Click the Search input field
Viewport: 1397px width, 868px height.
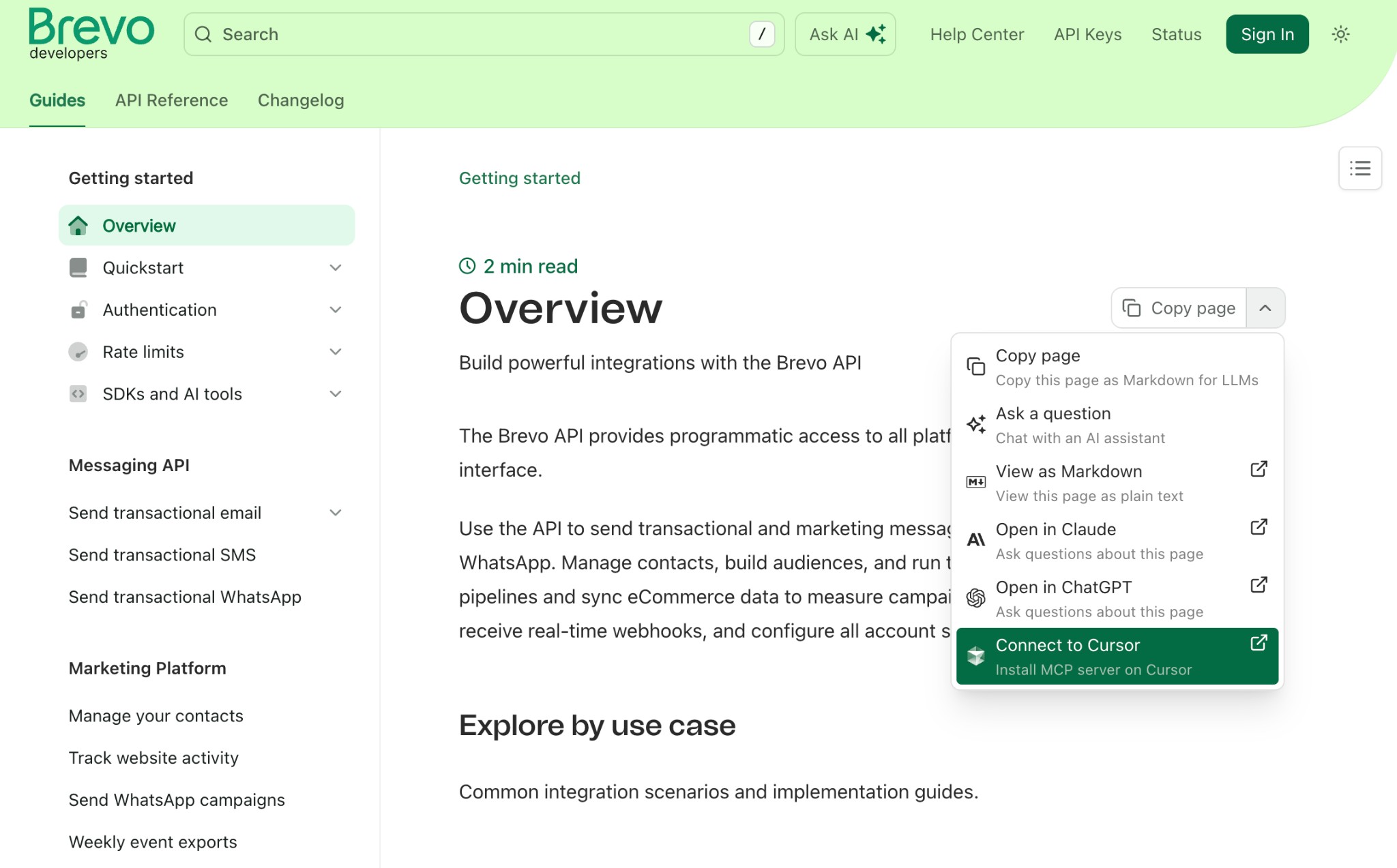click(x=477, y=34)
